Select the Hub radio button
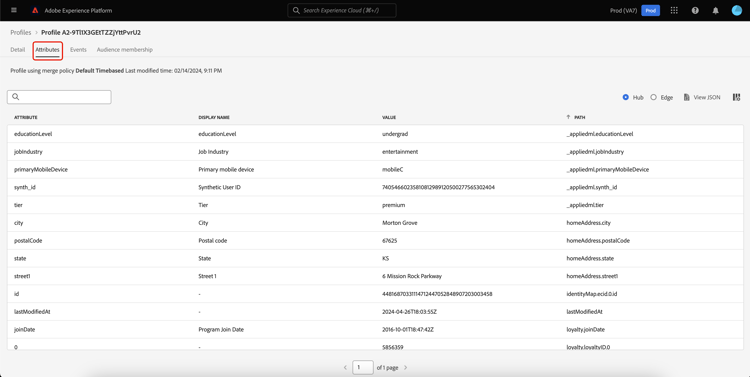Image resolution: width=750 pixels, height=377 pixels. 626,97
